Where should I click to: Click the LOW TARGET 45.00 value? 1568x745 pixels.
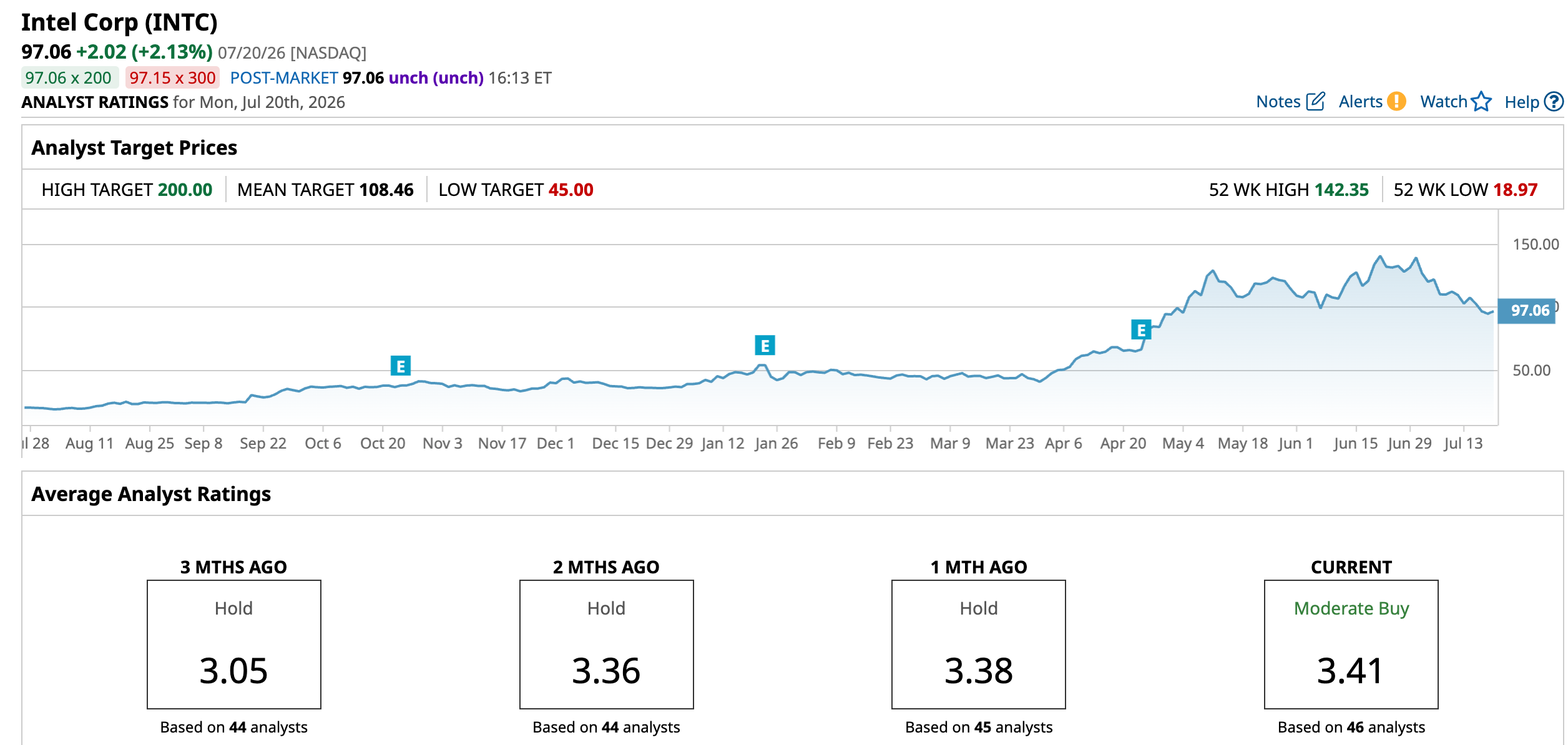click(571, 190)
